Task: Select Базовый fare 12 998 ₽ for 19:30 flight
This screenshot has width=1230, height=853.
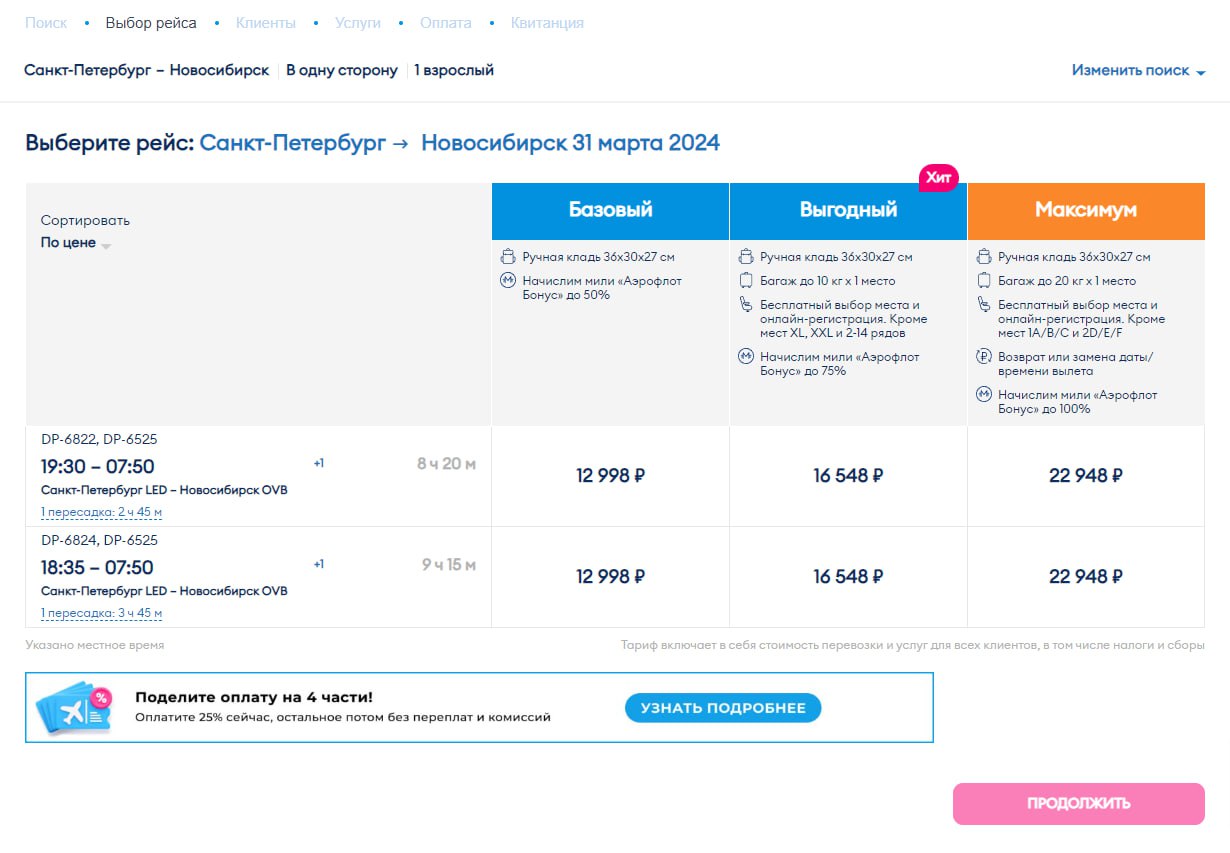Action: pos(610,476)
